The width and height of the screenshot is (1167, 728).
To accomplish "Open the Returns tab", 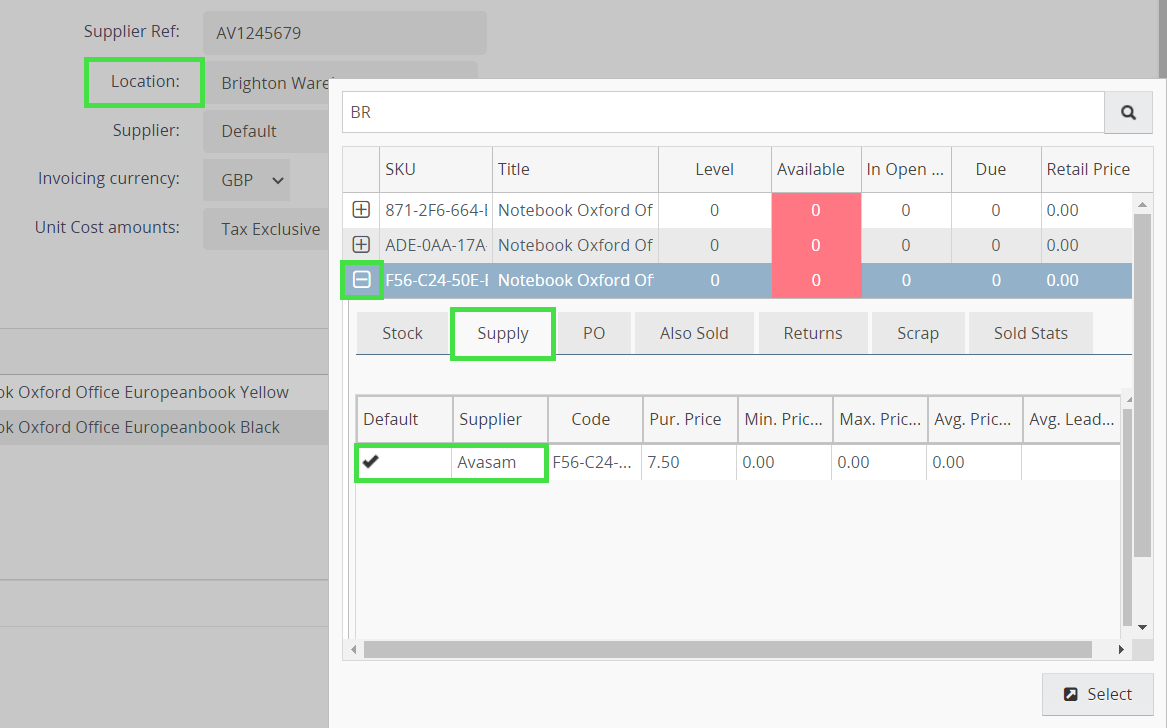I will (x=813, y=332).
